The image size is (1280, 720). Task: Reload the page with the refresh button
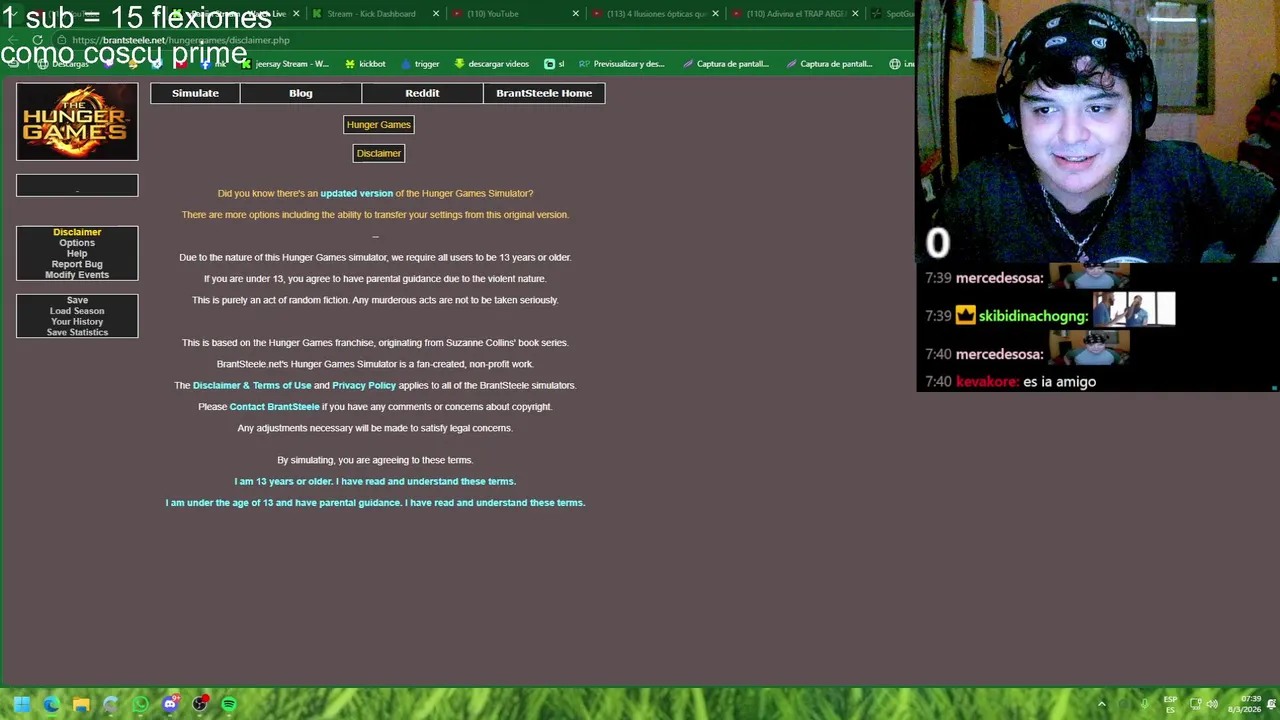pyautogui.click(x=37, y=40)
